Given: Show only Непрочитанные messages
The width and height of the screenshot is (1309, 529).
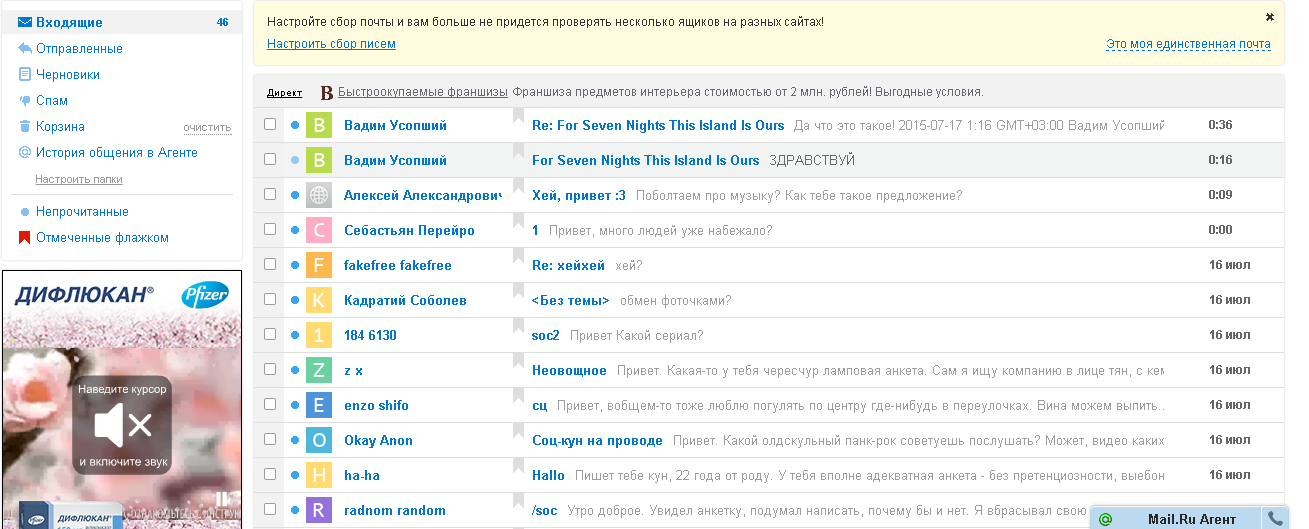Looking at the screenshot, I should [82, 212].
